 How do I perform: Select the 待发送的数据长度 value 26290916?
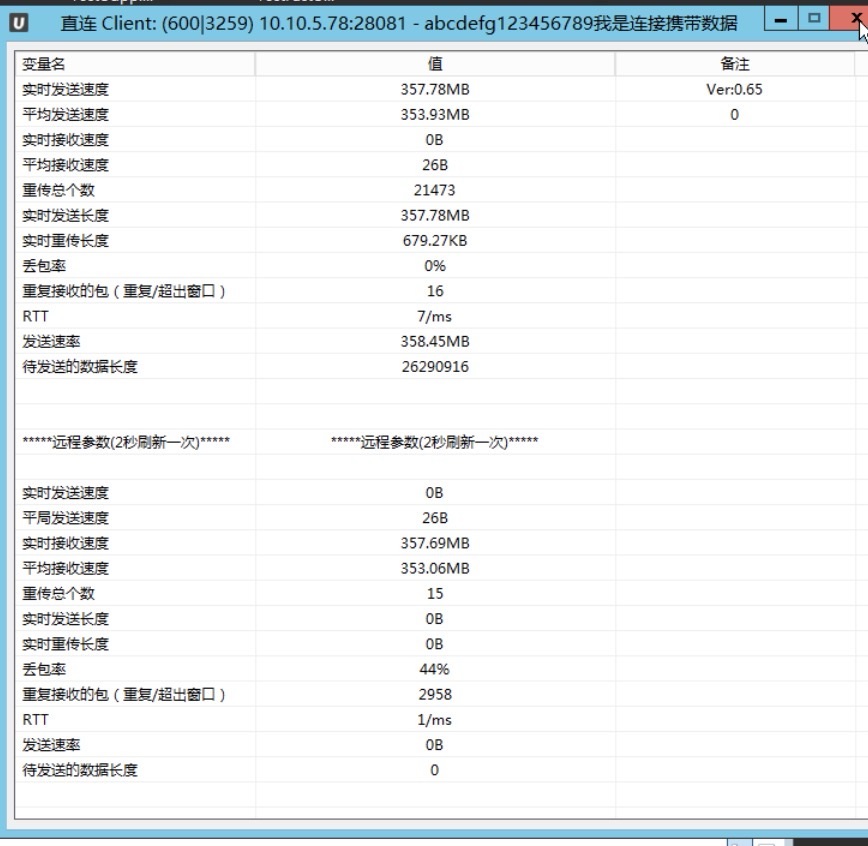(x=435, y=367)
